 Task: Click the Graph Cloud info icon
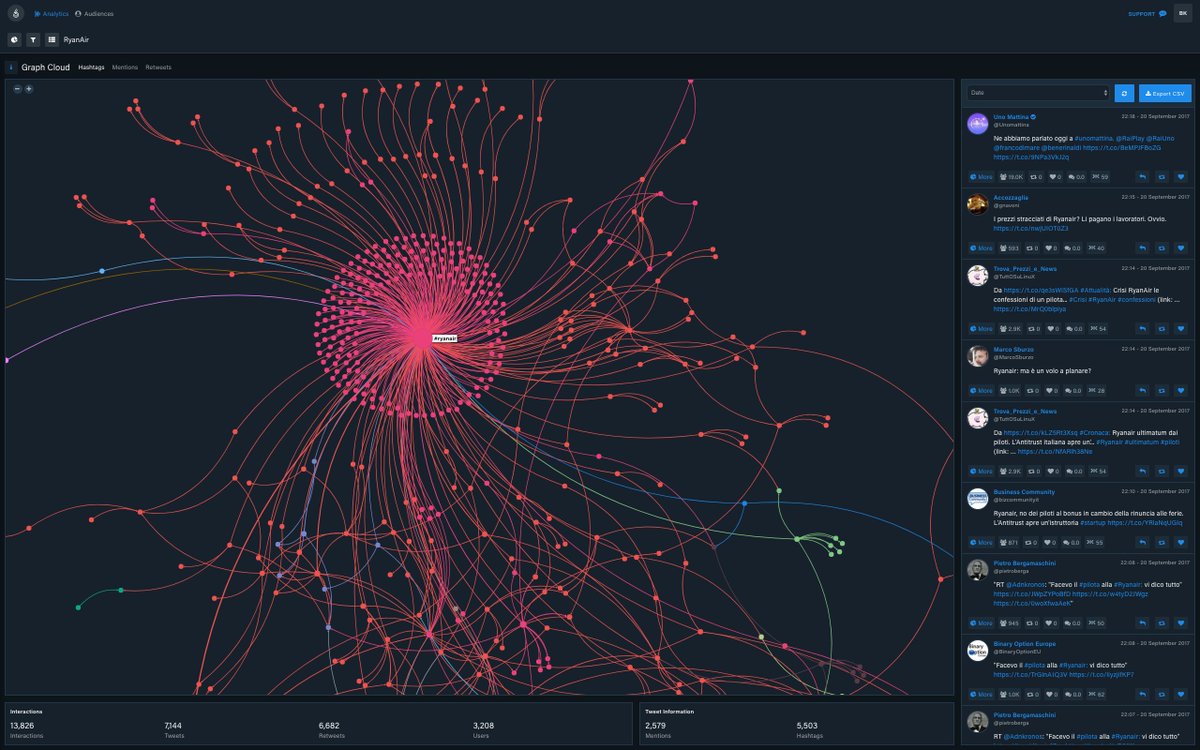click(x=11, y=67)
